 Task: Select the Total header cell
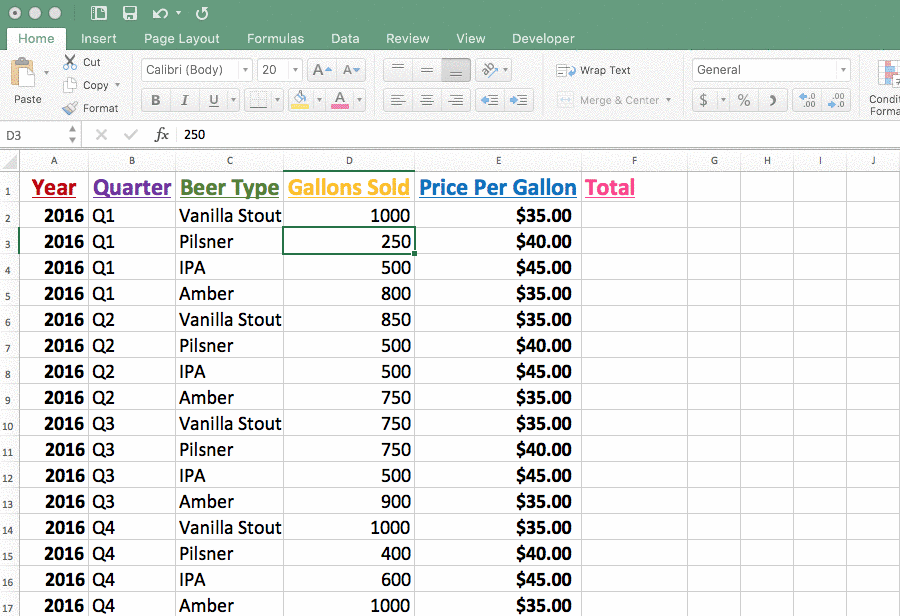(x=633, y=188)
